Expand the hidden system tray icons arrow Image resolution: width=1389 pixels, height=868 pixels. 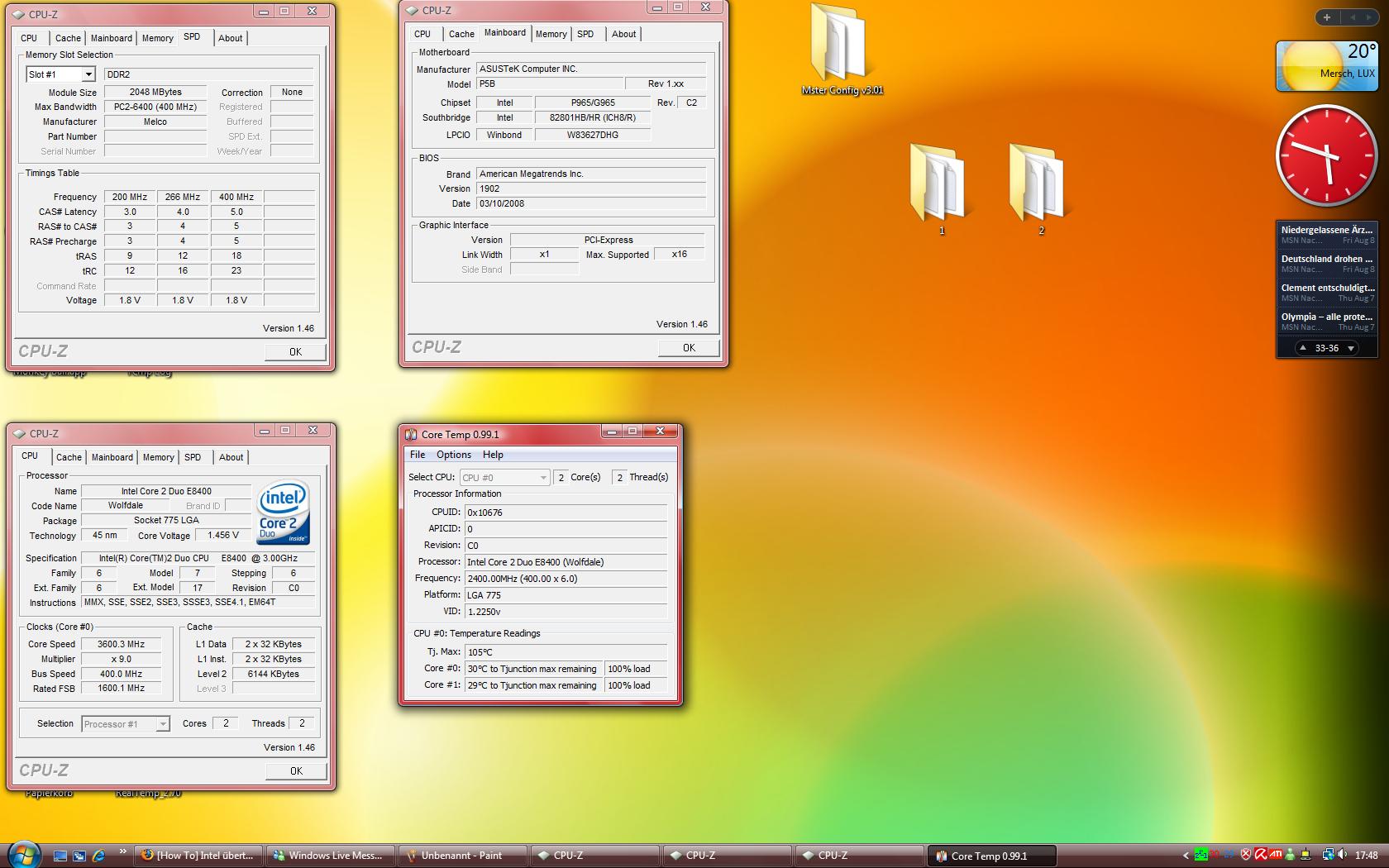pos(1186,856)
